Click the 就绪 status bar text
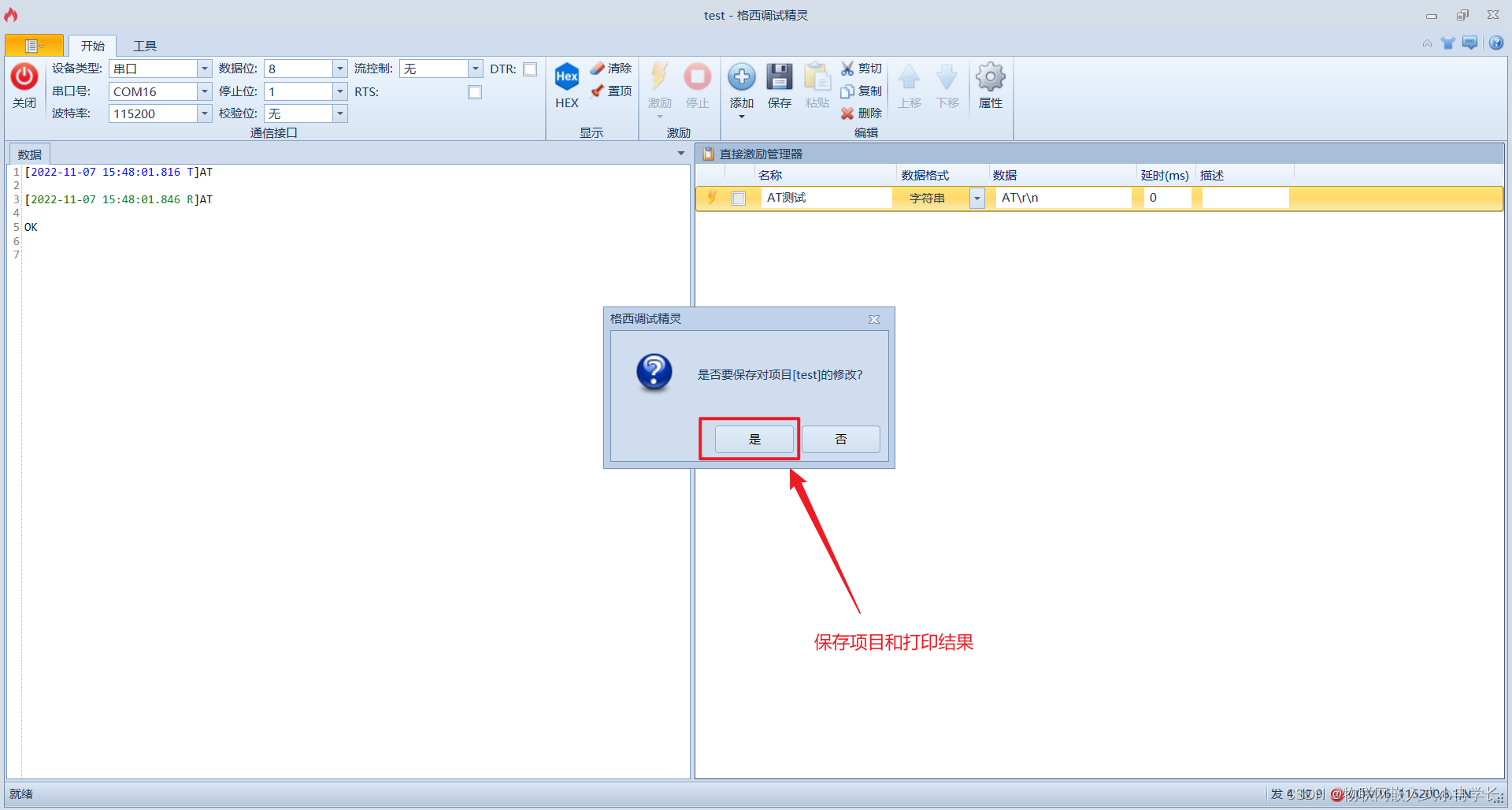This screenshot has width=1512, height=810. 21,794
